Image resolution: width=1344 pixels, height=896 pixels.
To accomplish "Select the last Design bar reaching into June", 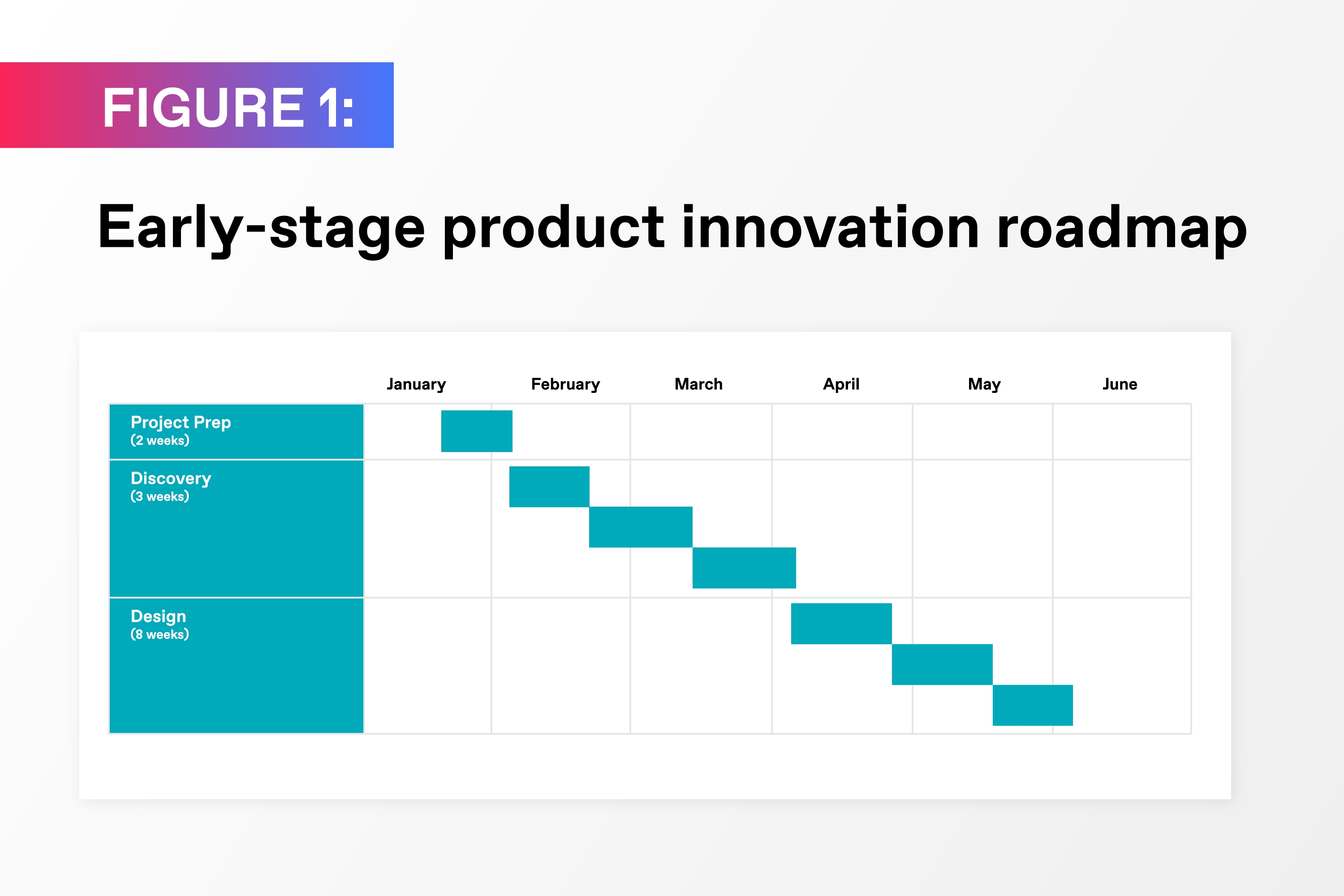I will point(1033,705).
